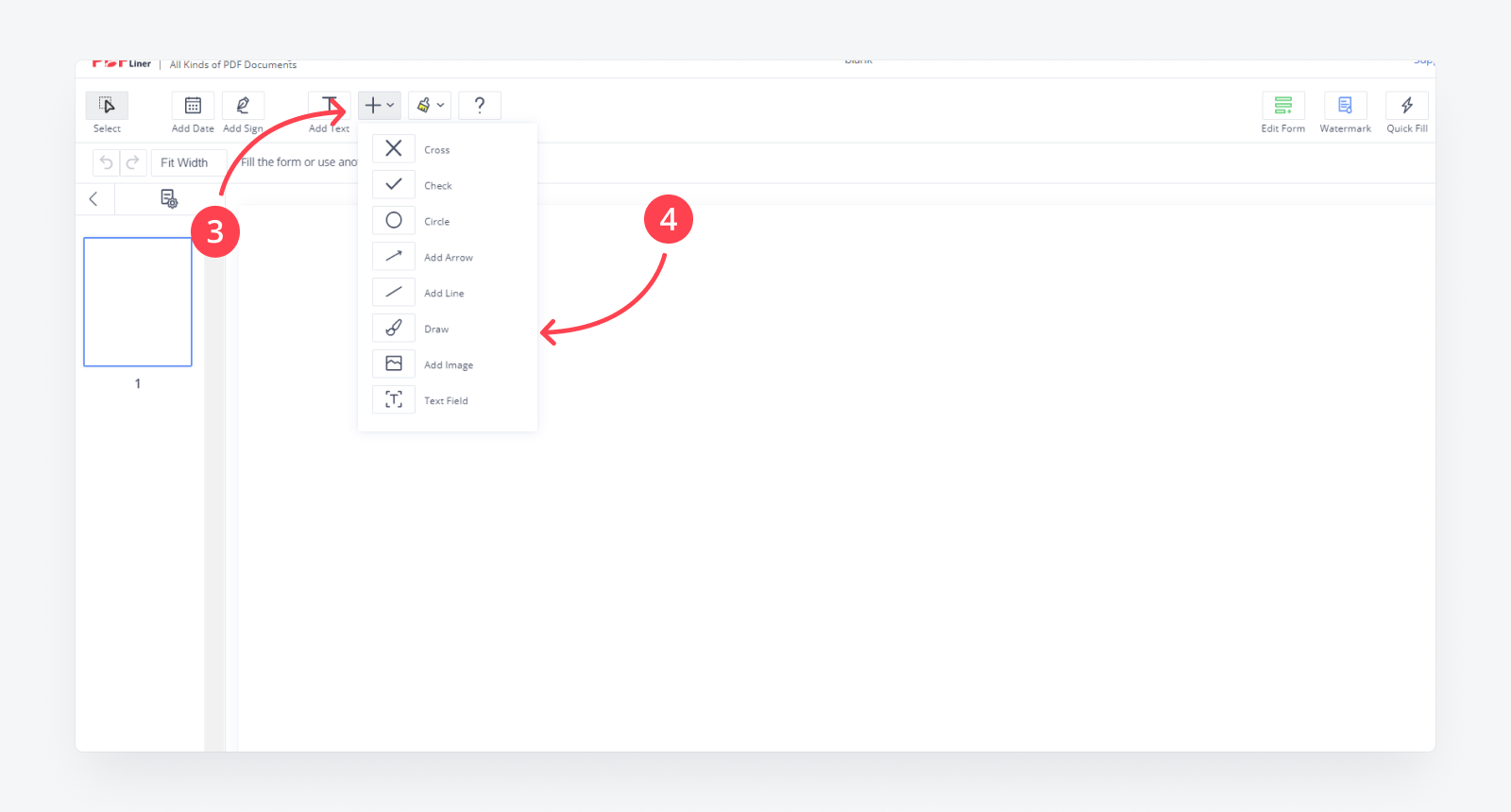Screen dimensions: 1511x812
Task: Choose the Cross menu label
Action: click(437, 150)
